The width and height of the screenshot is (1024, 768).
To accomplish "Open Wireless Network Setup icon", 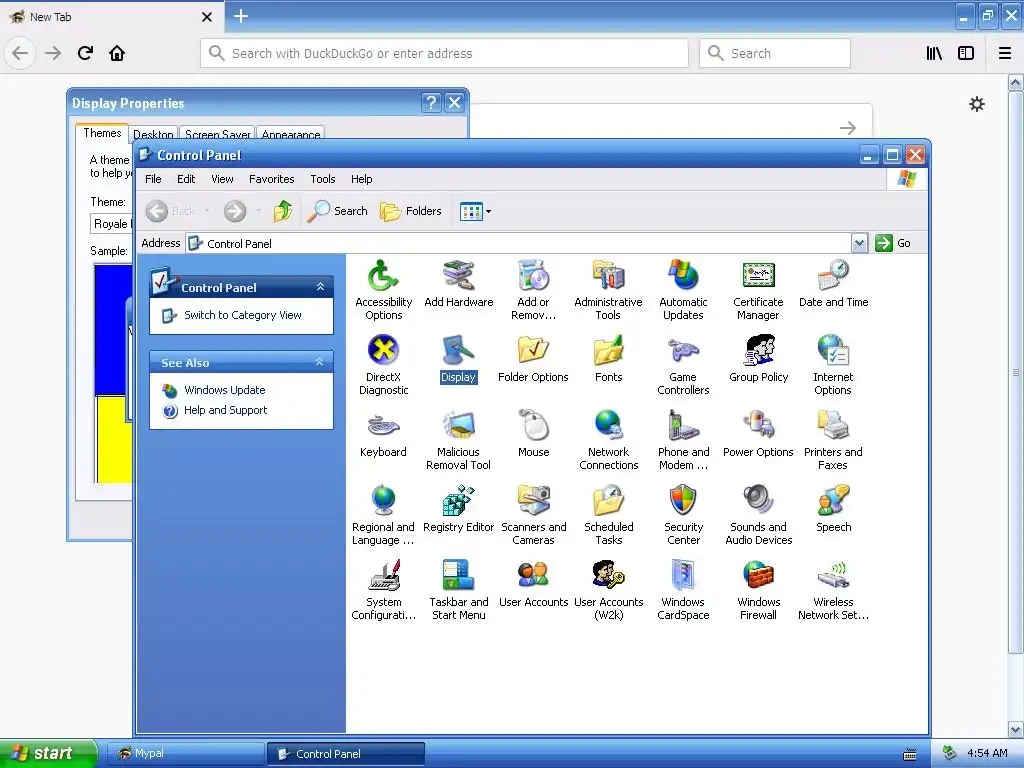I will (x=833, y=590).
